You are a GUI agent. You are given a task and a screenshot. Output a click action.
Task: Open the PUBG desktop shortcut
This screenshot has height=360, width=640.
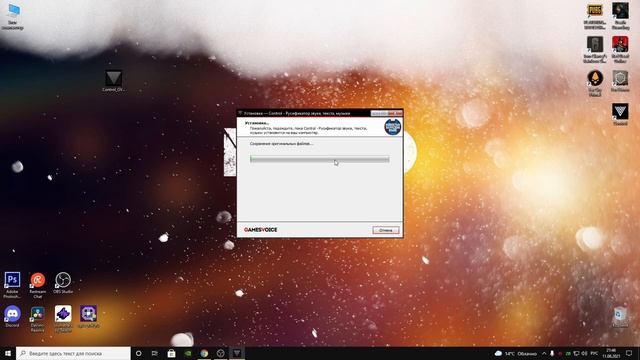(595, 16)
